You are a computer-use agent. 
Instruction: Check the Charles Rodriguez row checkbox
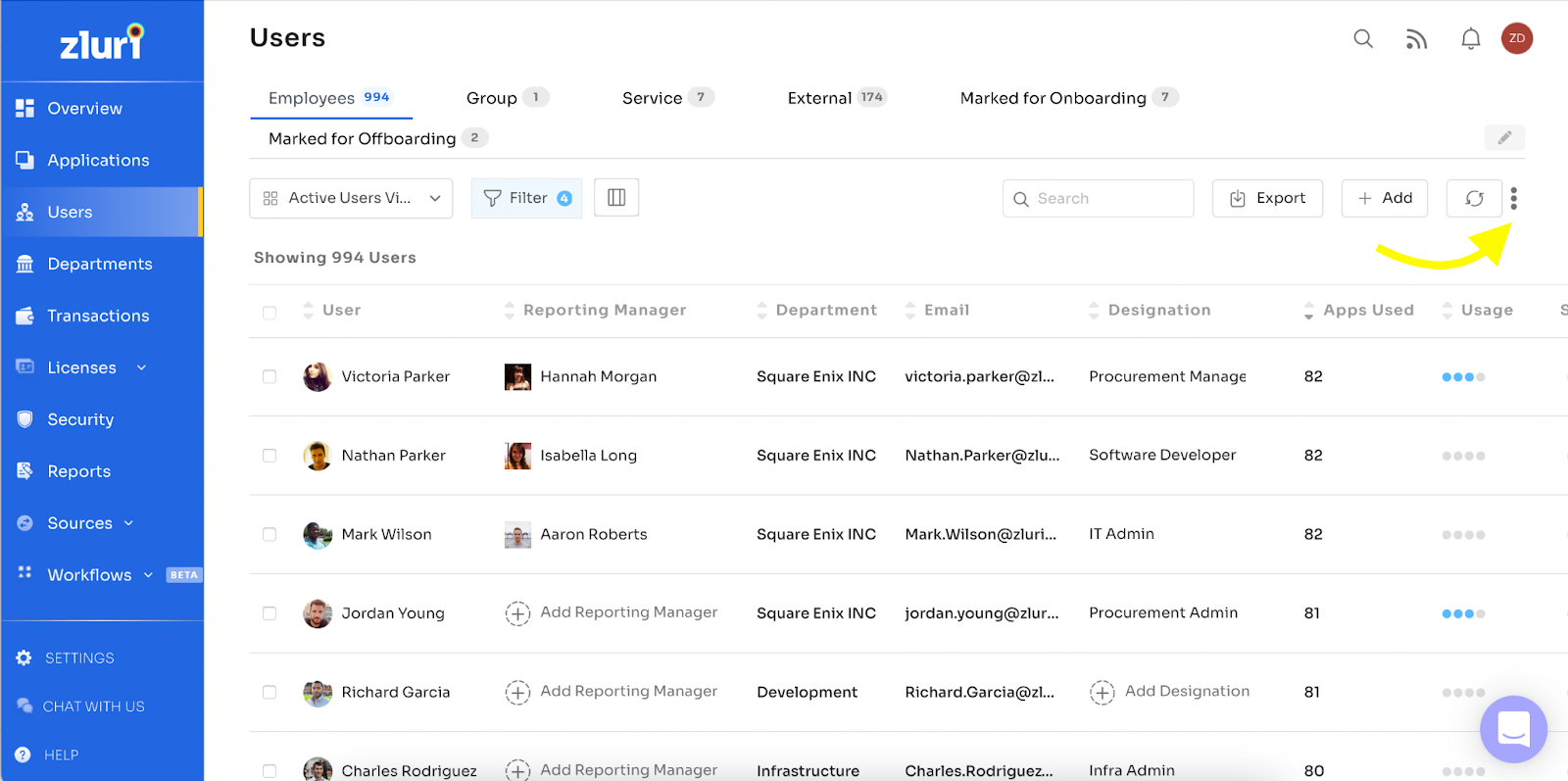(x=269, y=771)
